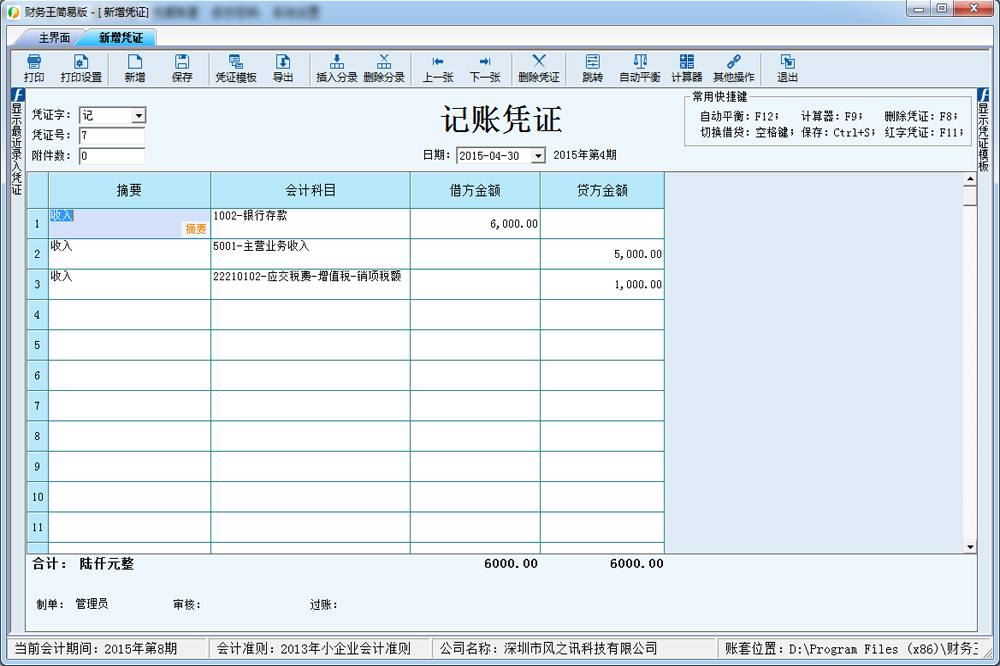Go to previous voucher 上一张
Viewport: 1000px width, 666px height.
[x=438, y=68]
